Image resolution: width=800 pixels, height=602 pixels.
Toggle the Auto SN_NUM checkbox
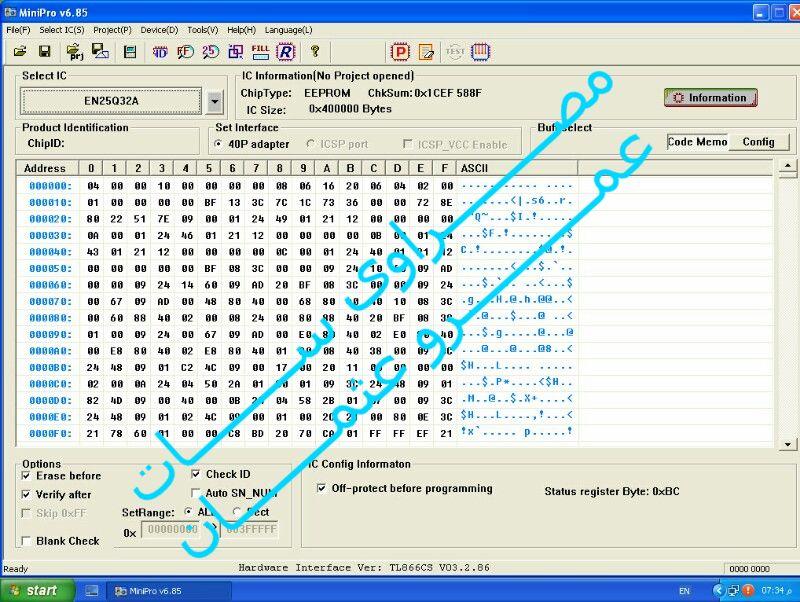coord(195,493)
